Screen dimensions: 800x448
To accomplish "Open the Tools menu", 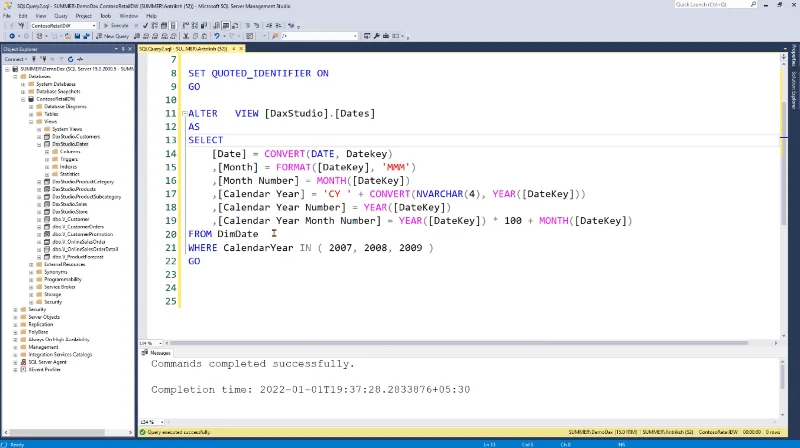I will pyautogui.click(x=106, y=16).
